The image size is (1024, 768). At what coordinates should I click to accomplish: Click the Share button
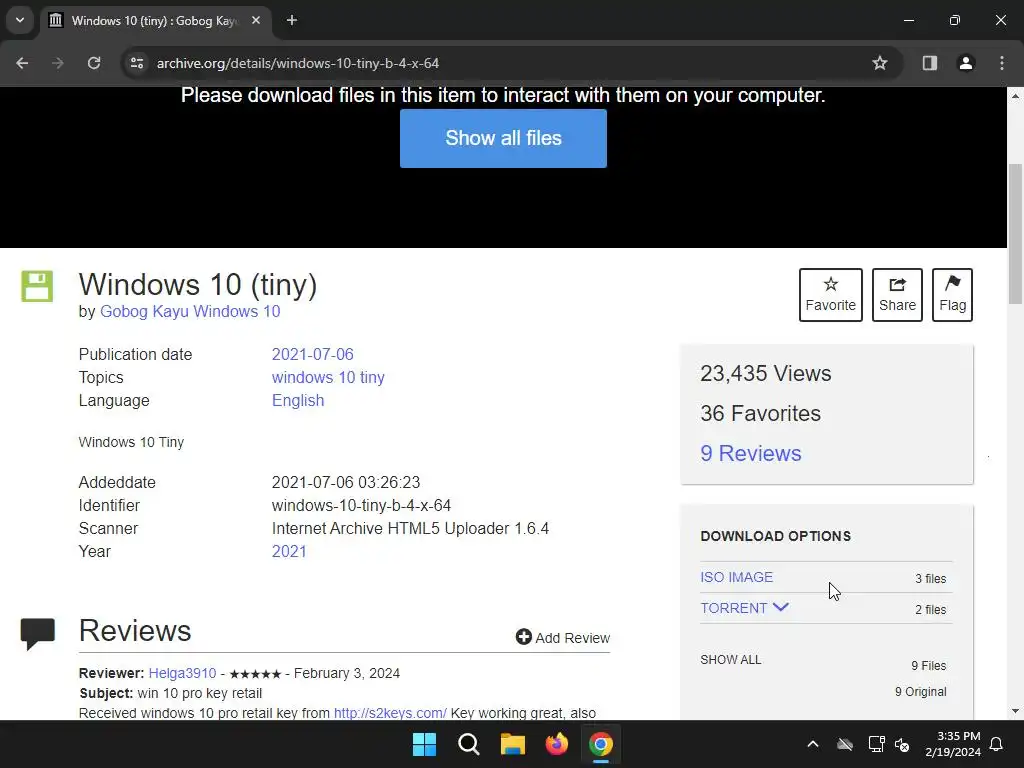click(897, 295)
